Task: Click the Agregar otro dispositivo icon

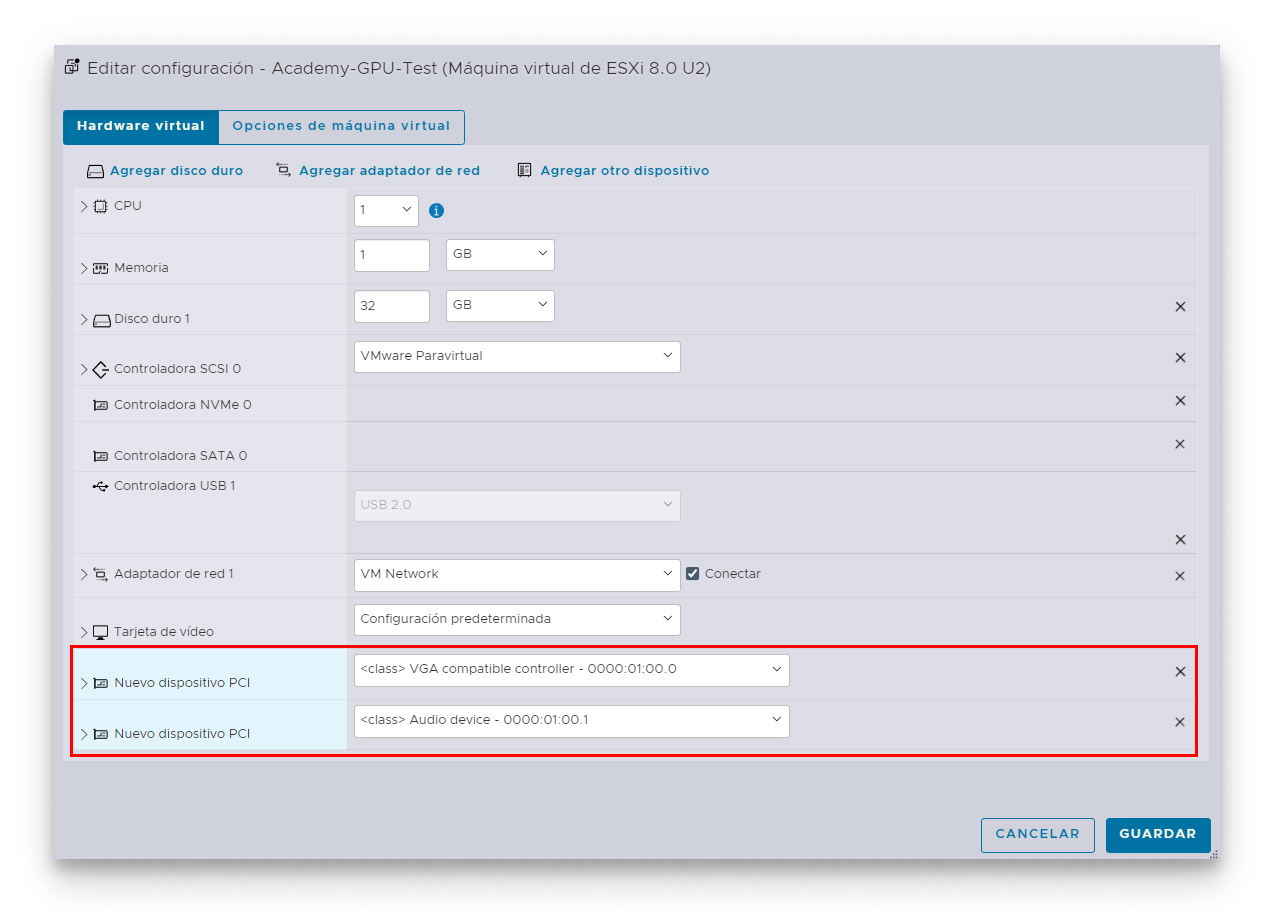Action: pos(524,171)
